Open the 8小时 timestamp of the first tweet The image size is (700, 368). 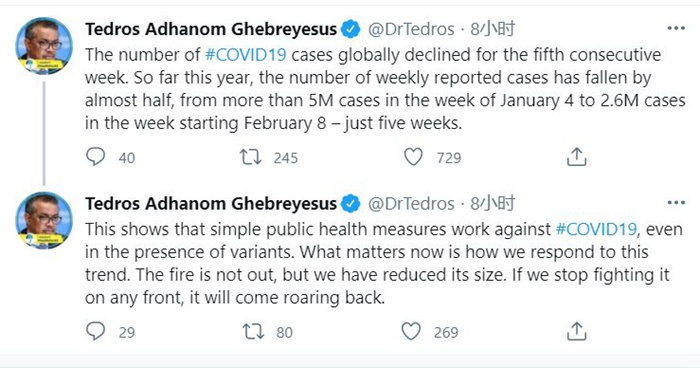click(492, 29)
